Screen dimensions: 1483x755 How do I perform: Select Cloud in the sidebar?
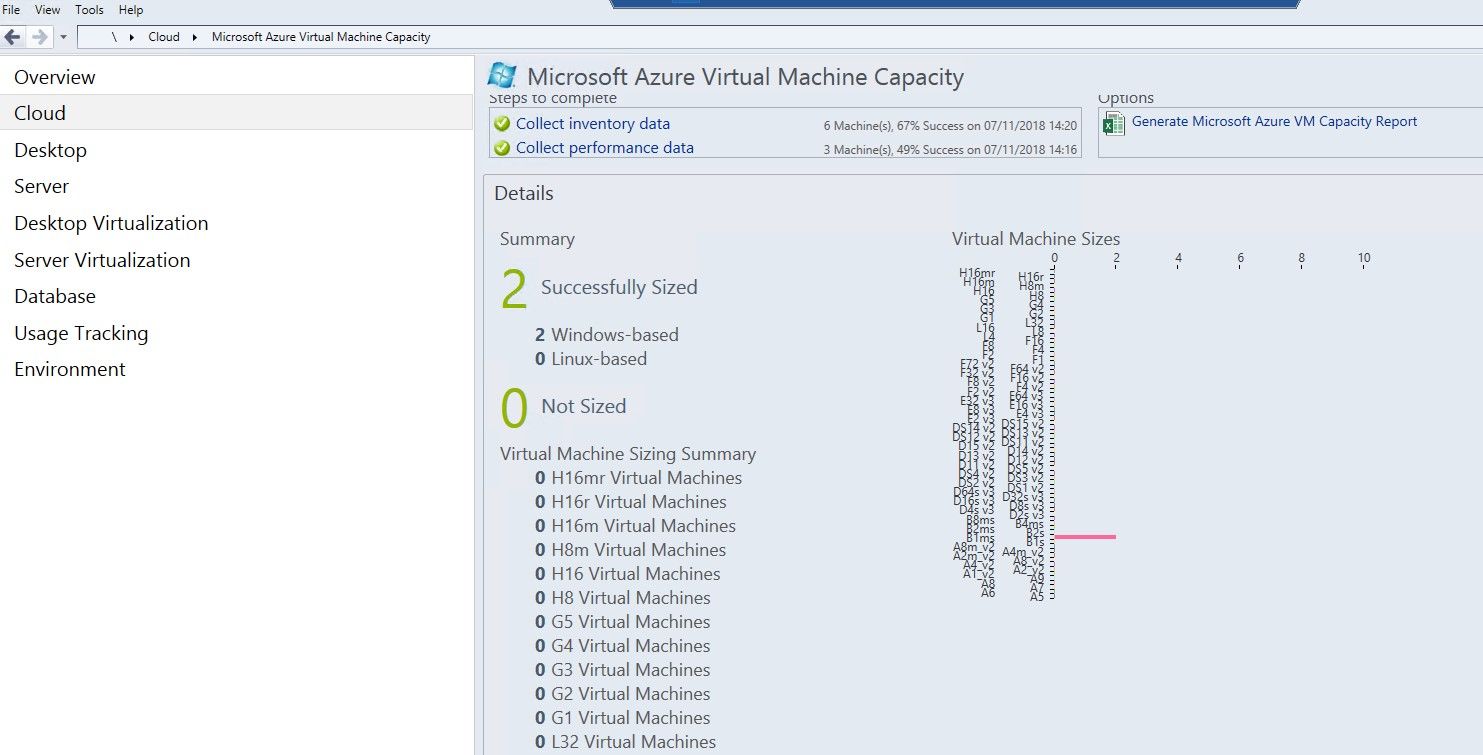pos(236,113)
